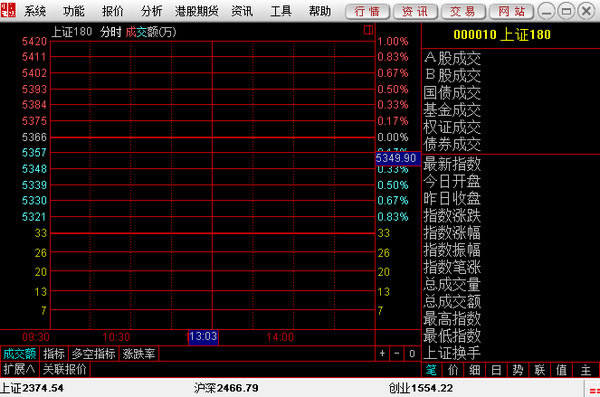The height and width of the screenshot is (397, 600).
Task: Minimize the window
Action: click(546, 11)
